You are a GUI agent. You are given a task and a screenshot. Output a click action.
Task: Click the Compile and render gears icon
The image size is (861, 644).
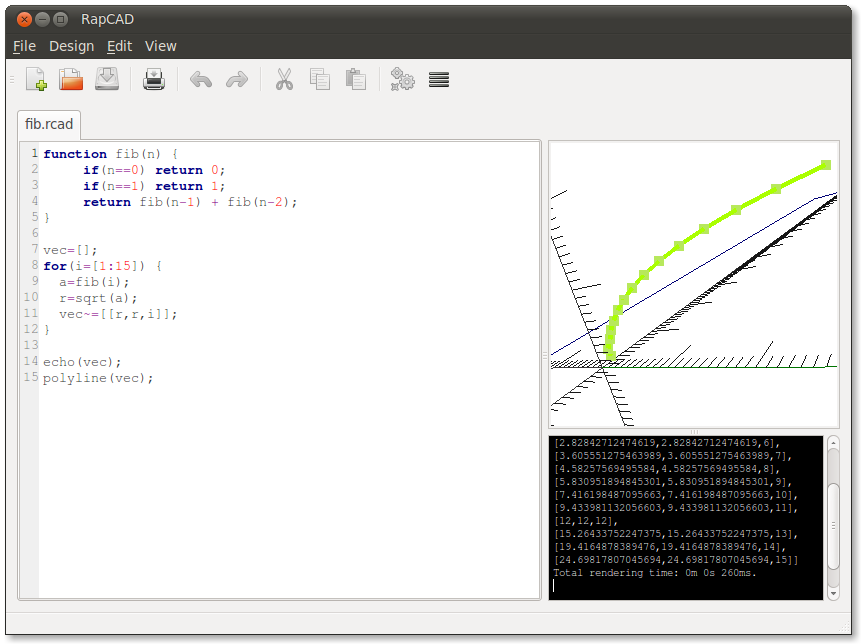402,79
